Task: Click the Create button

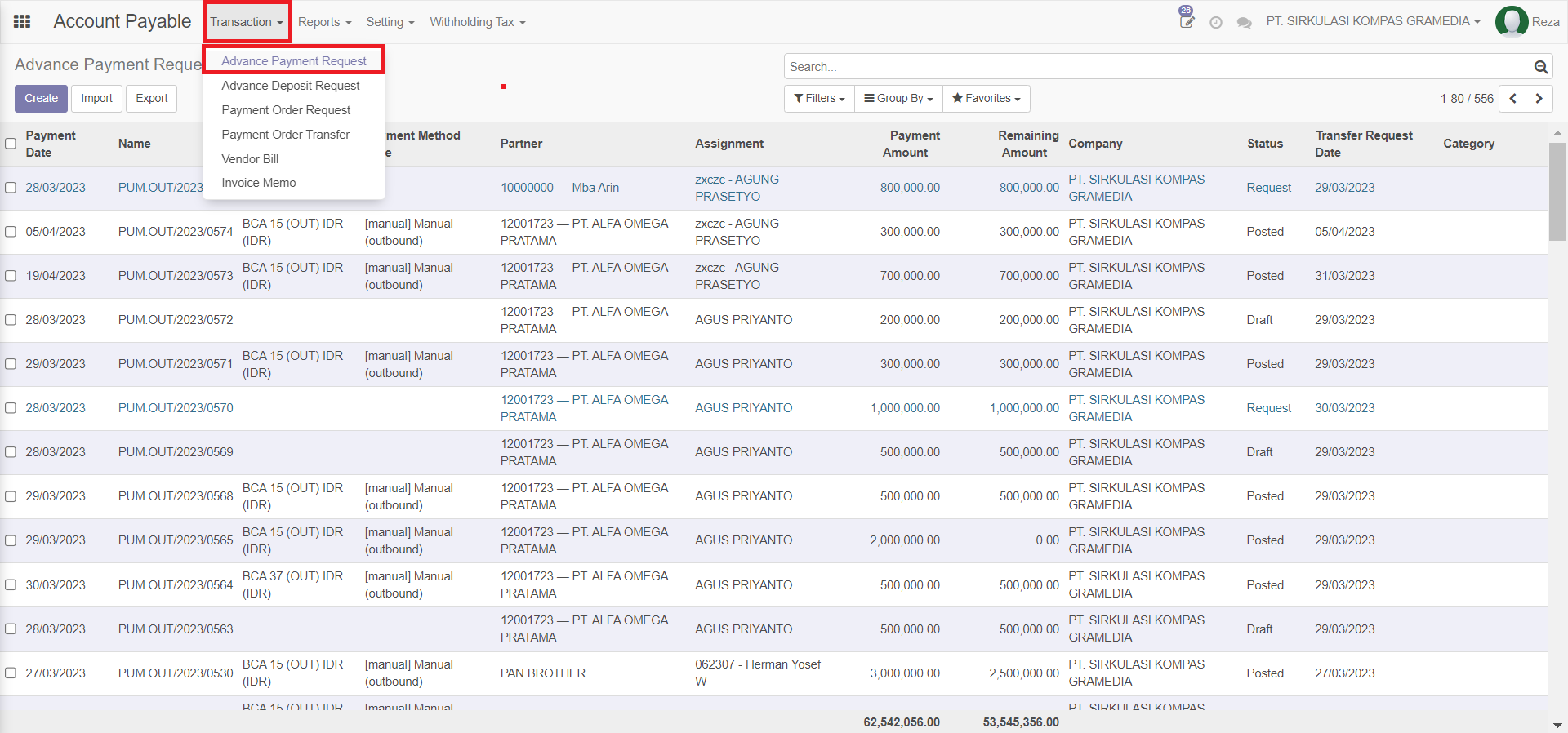Action: (x=41, y=99)
